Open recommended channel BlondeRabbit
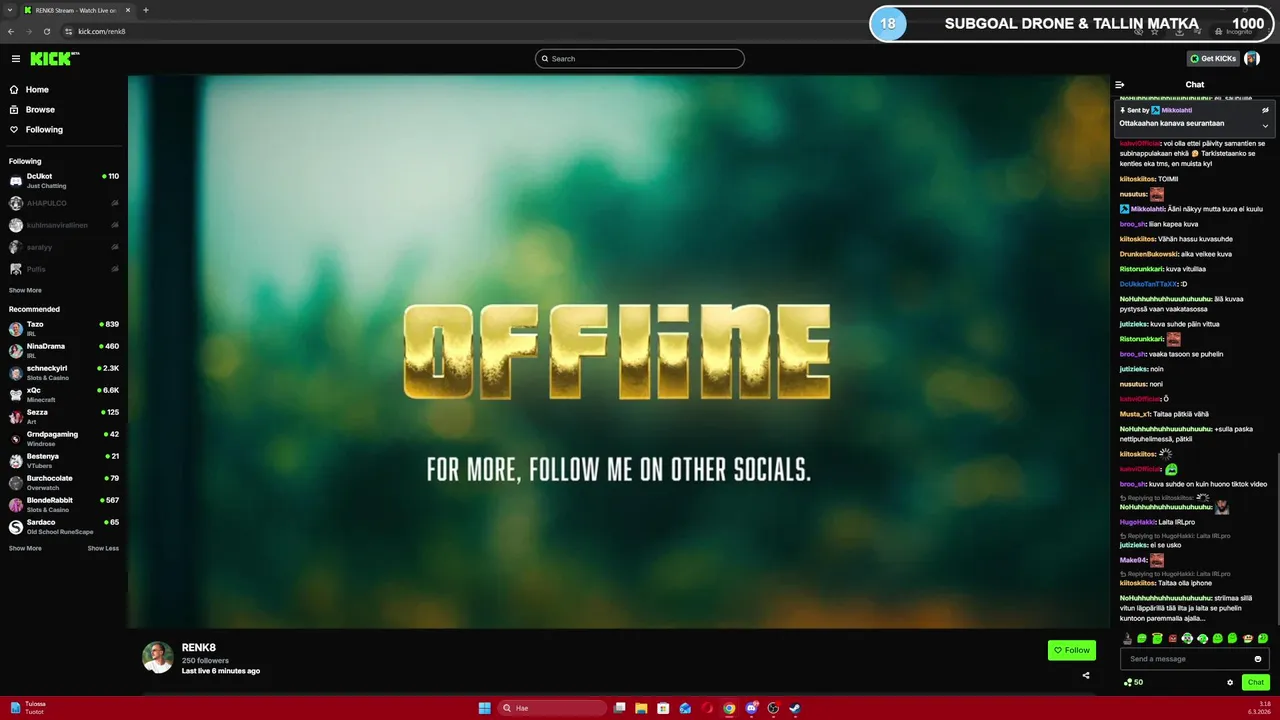This screenshot has width=1280, height=720. [64, 505]
